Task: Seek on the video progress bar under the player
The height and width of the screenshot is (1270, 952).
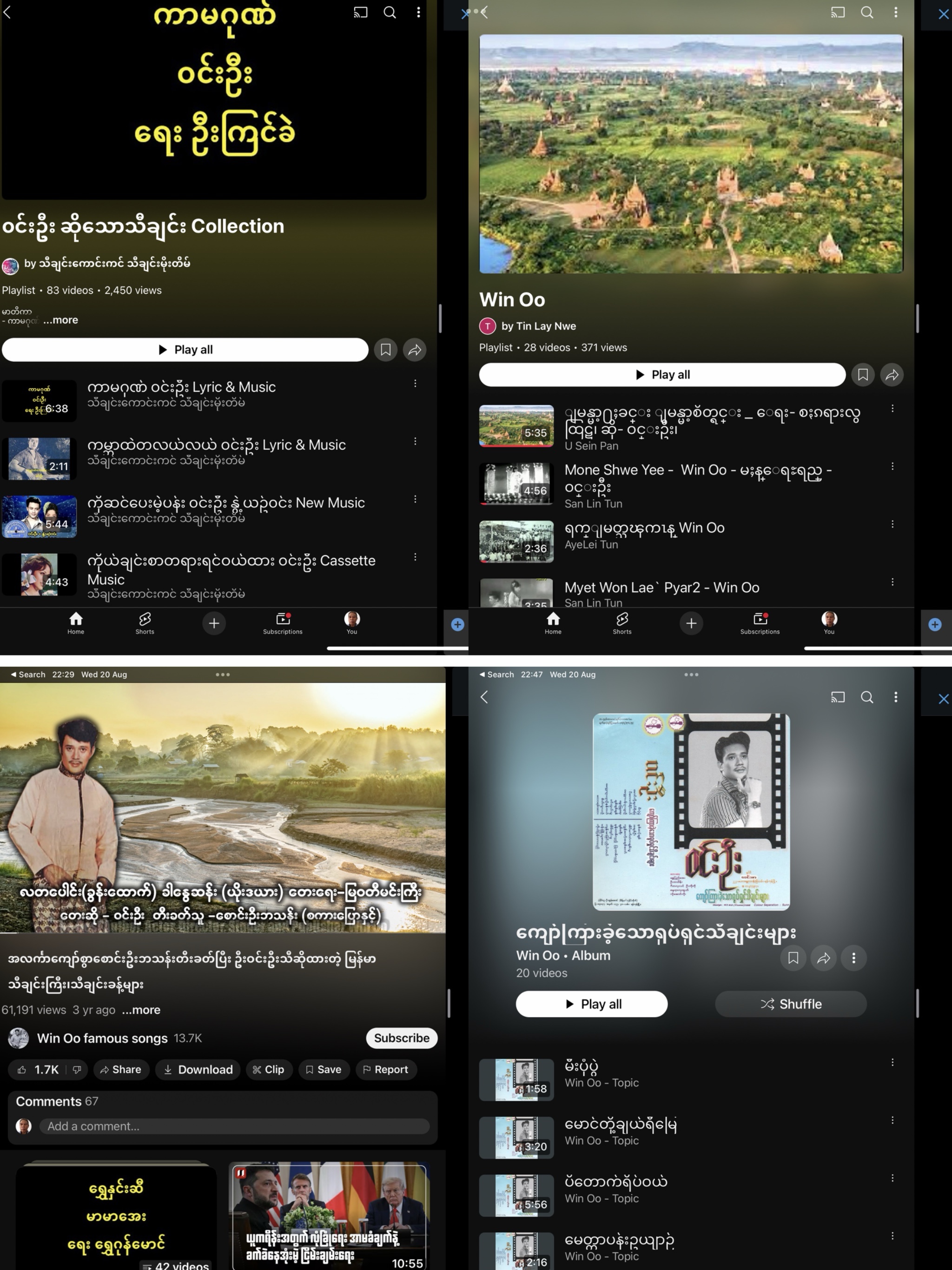Action: click(223, 933)
